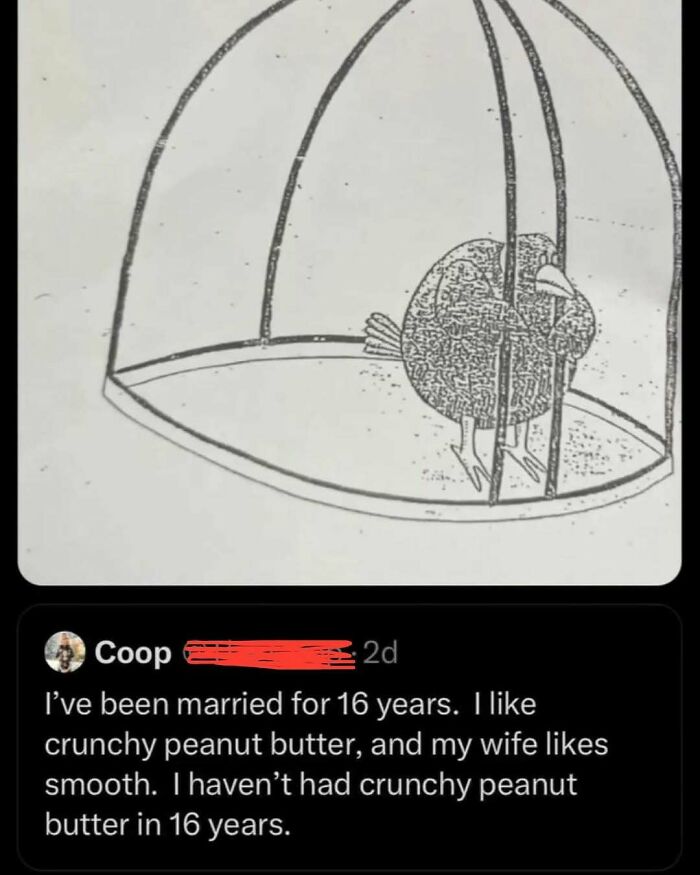Open Coop's profile via the username

131,652
